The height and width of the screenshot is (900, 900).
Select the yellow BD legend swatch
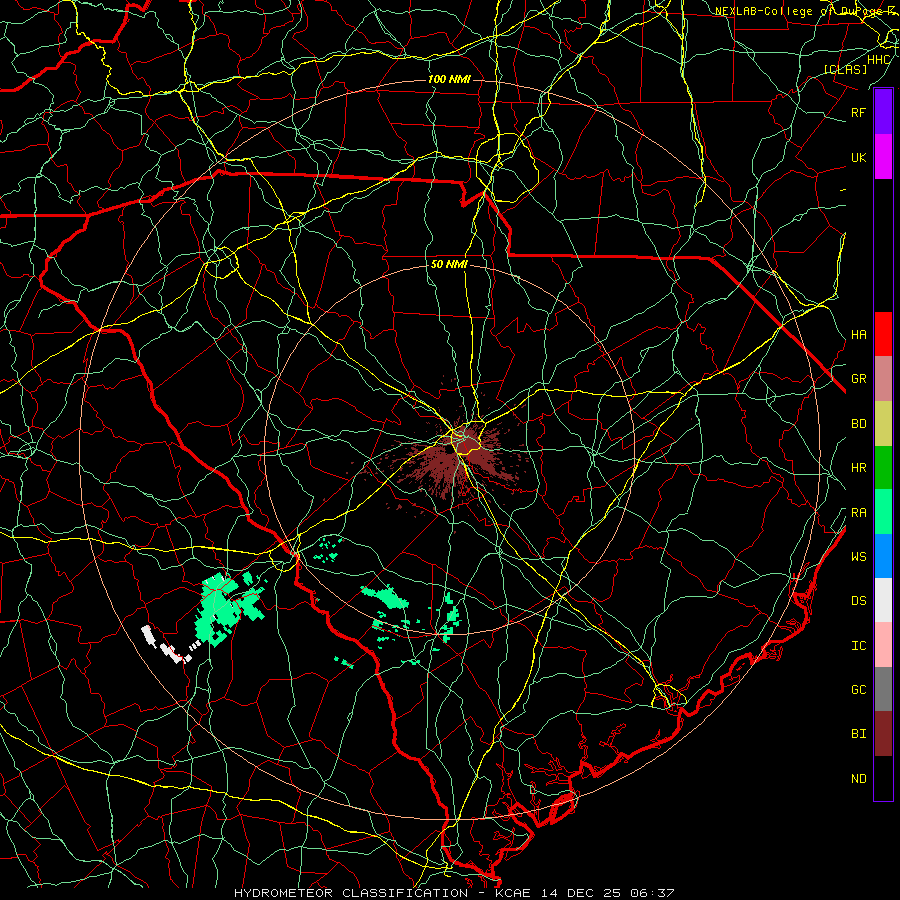pyautogui.click(x=883, y=424)
